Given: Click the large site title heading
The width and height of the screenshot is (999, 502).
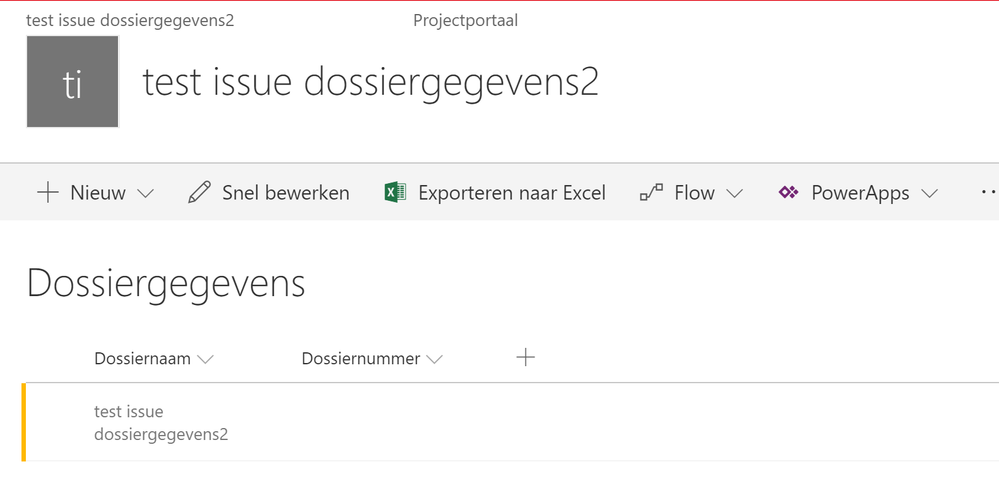Looking at the screenshot, I should click(x=371, y=83).
